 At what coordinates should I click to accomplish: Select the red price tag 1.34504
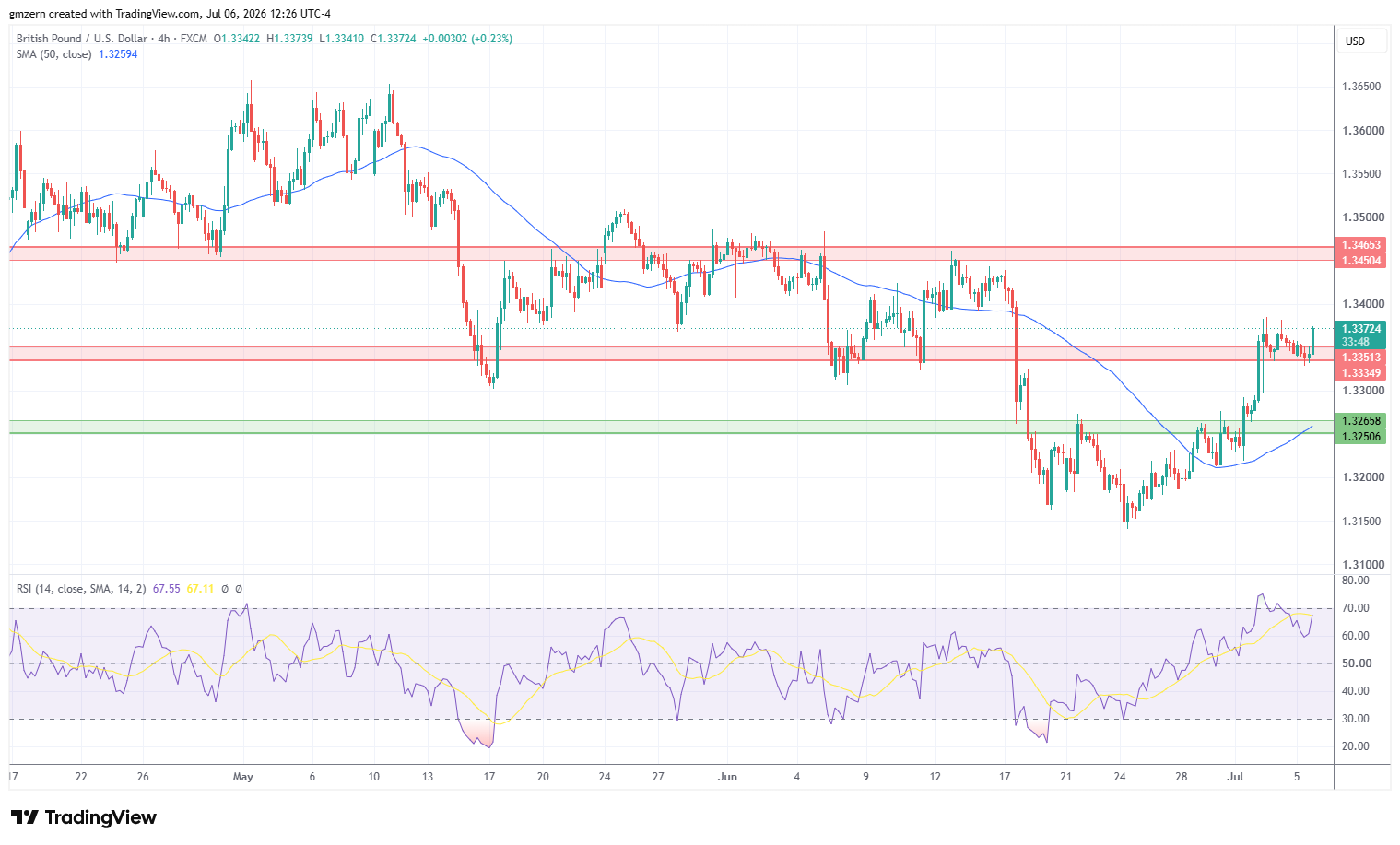(1361, 261)
